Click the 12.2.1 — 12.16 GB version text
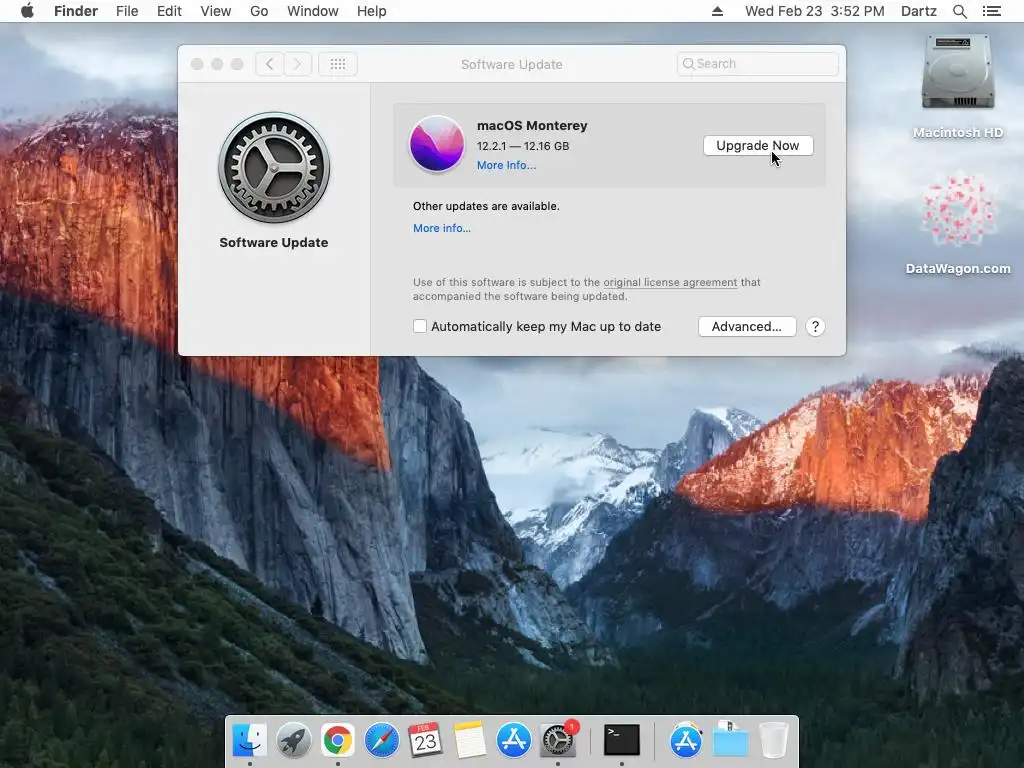This screenshot has width=1024, height=768. [x=523, y=146]
